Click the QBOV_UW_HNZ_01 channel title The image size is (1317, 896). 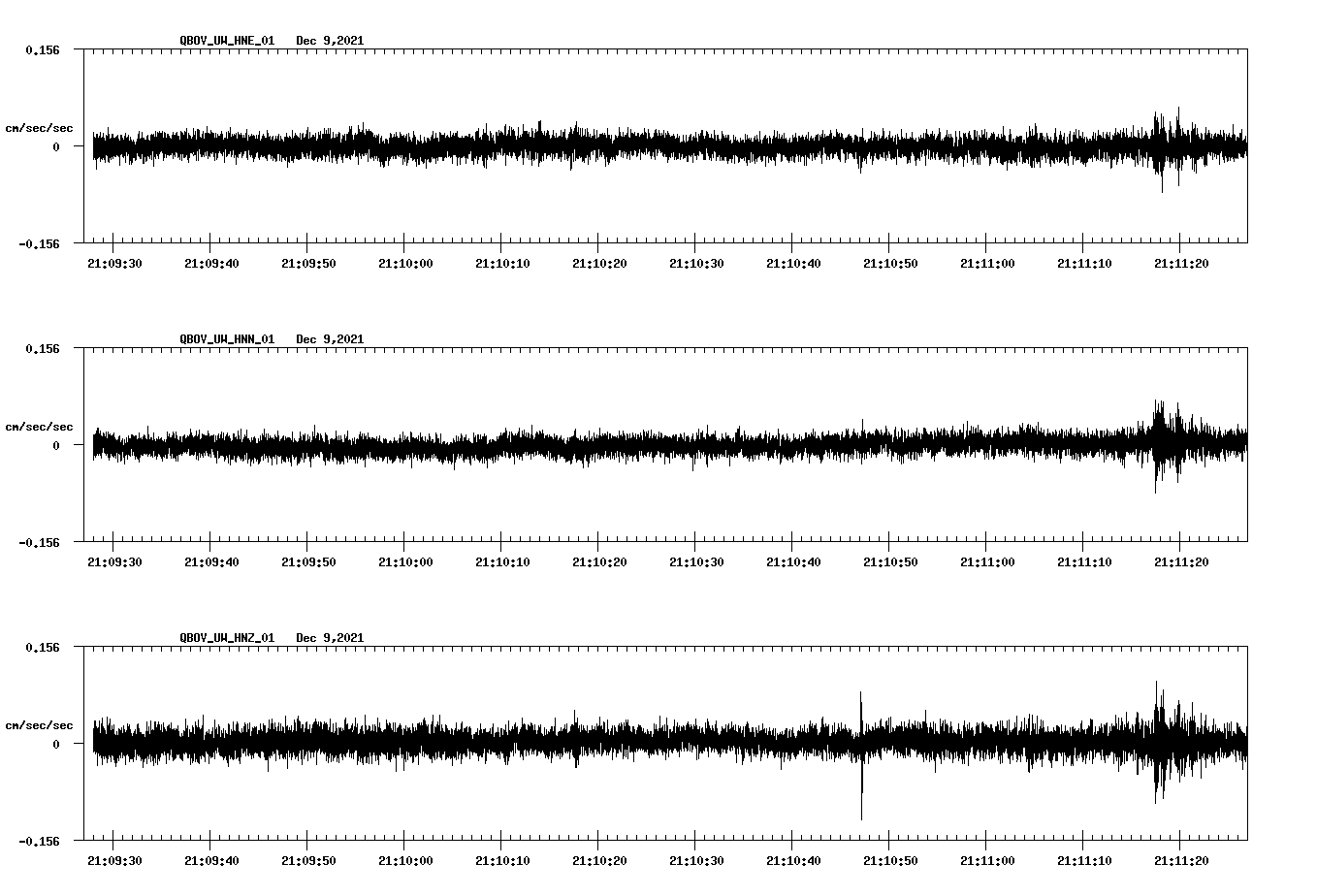point(227,638)
